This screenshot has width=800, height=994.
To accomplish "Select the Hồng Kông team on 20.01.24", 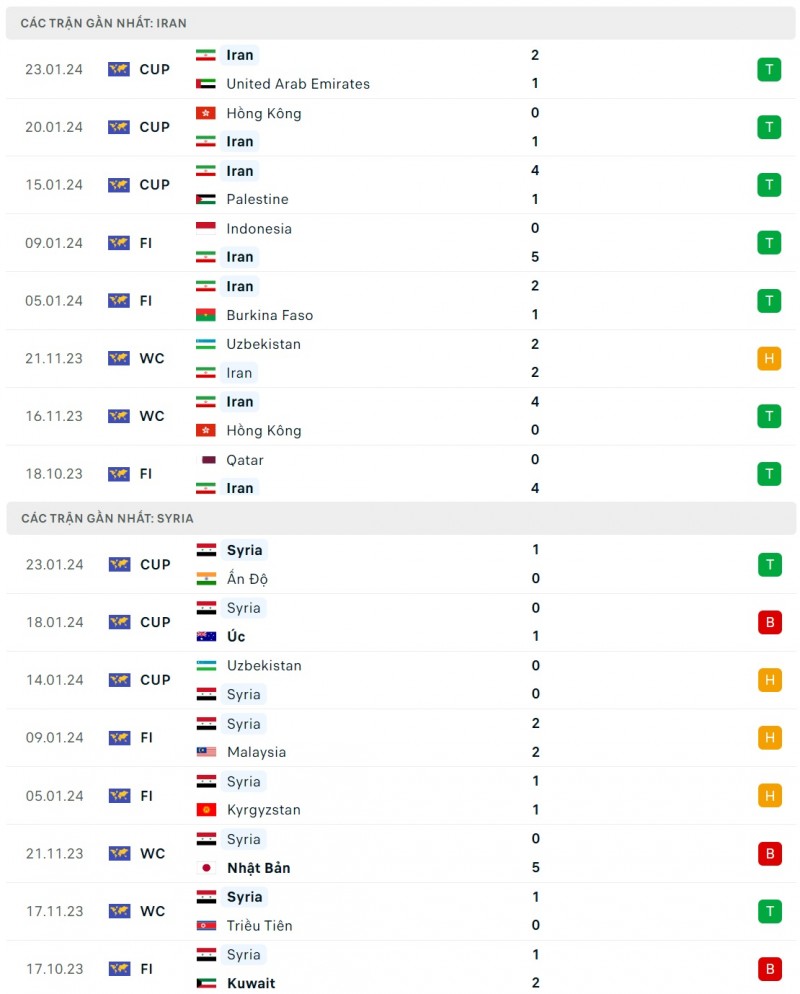I will pyautogui.click(x=263, y=113).
